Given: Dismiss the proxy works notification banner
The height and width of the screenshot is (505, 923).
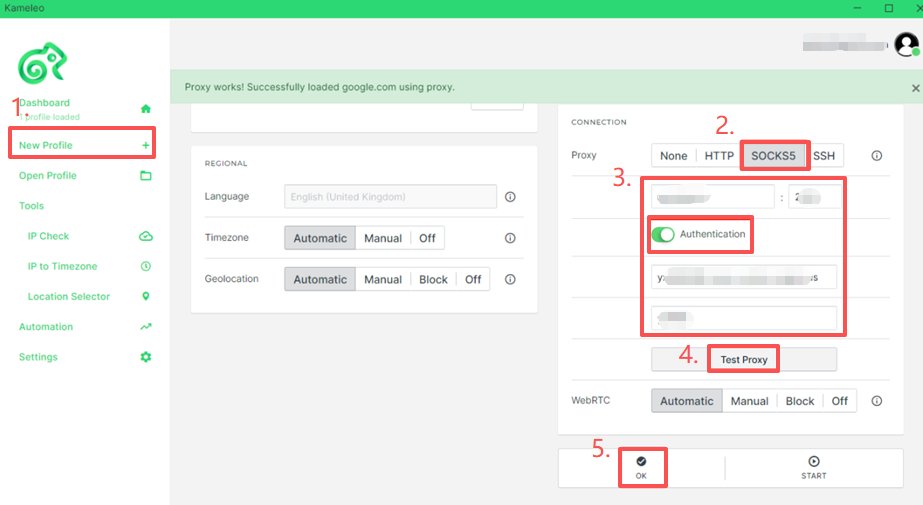Looking at the screenshot, I should tap(915, 88).
